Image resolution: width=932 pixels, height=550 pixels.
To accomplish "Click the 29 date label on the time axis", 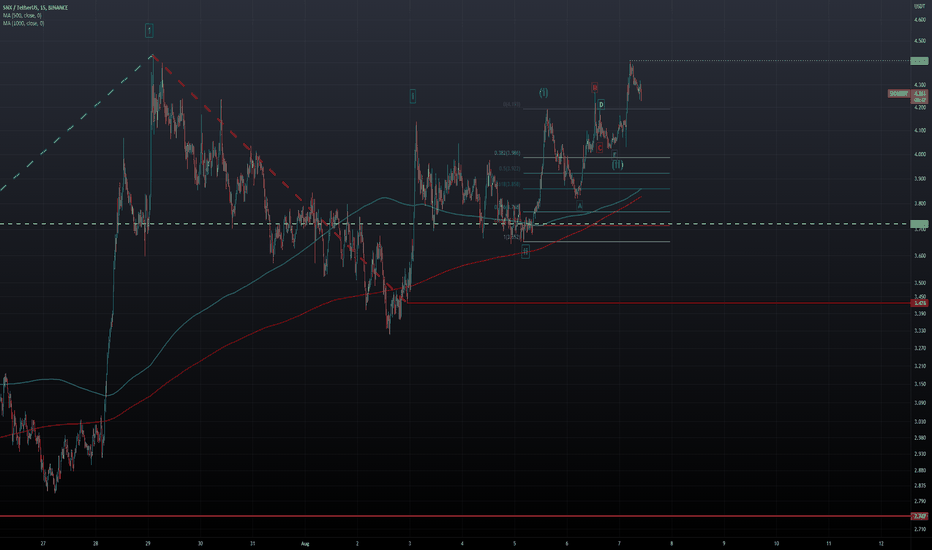I will tap(148, 543).
